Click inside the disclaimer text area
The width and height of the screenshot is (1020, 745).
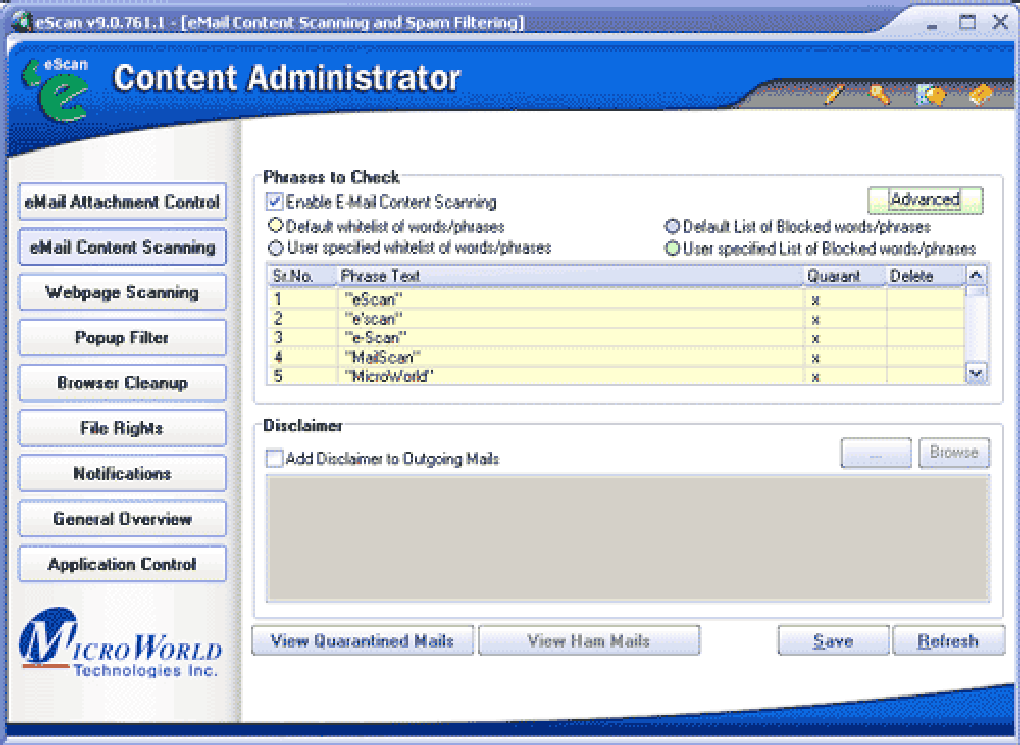[628, 538]
